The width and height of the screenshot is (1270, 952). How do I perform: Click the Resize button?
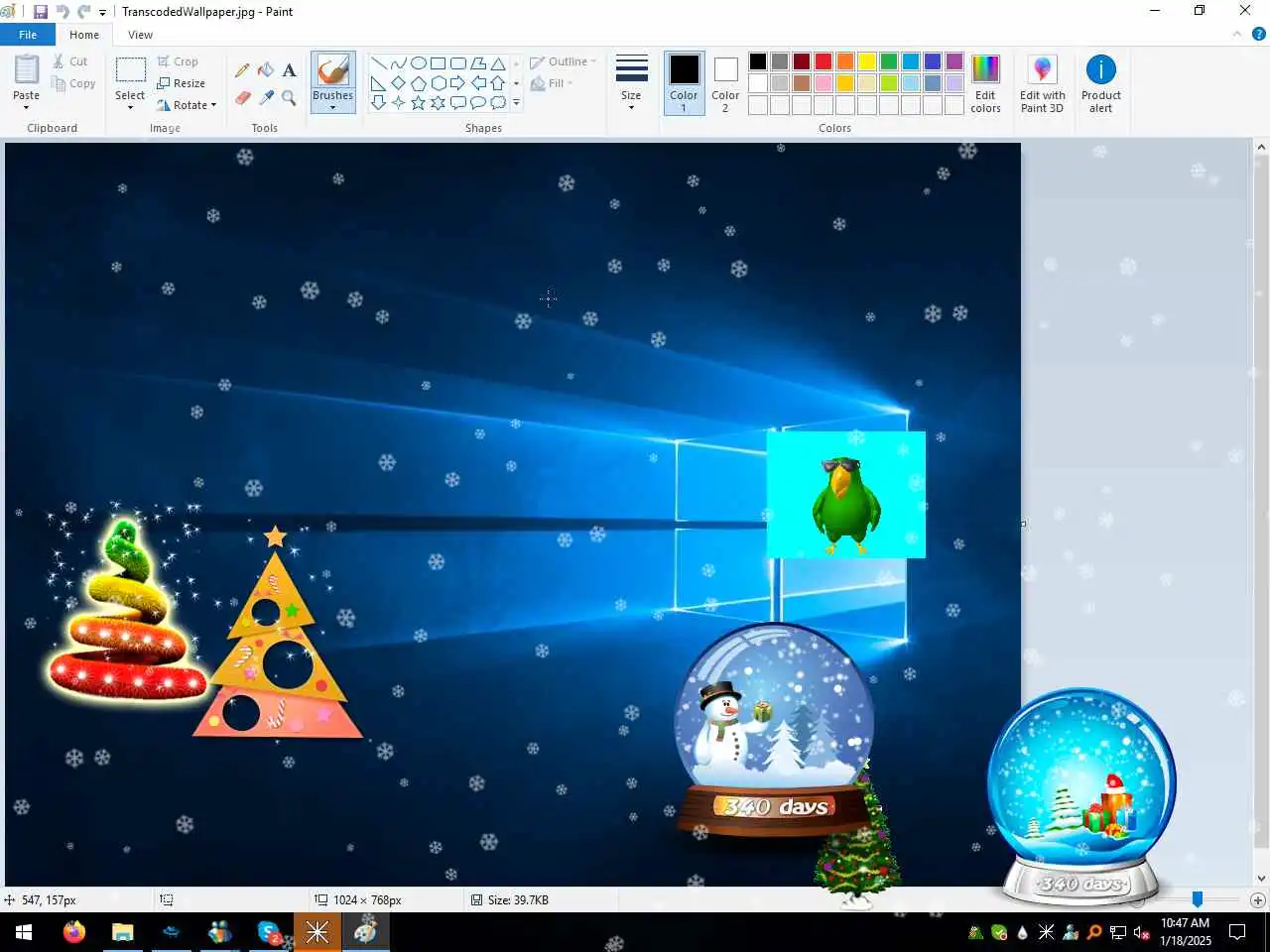point(181,83)
